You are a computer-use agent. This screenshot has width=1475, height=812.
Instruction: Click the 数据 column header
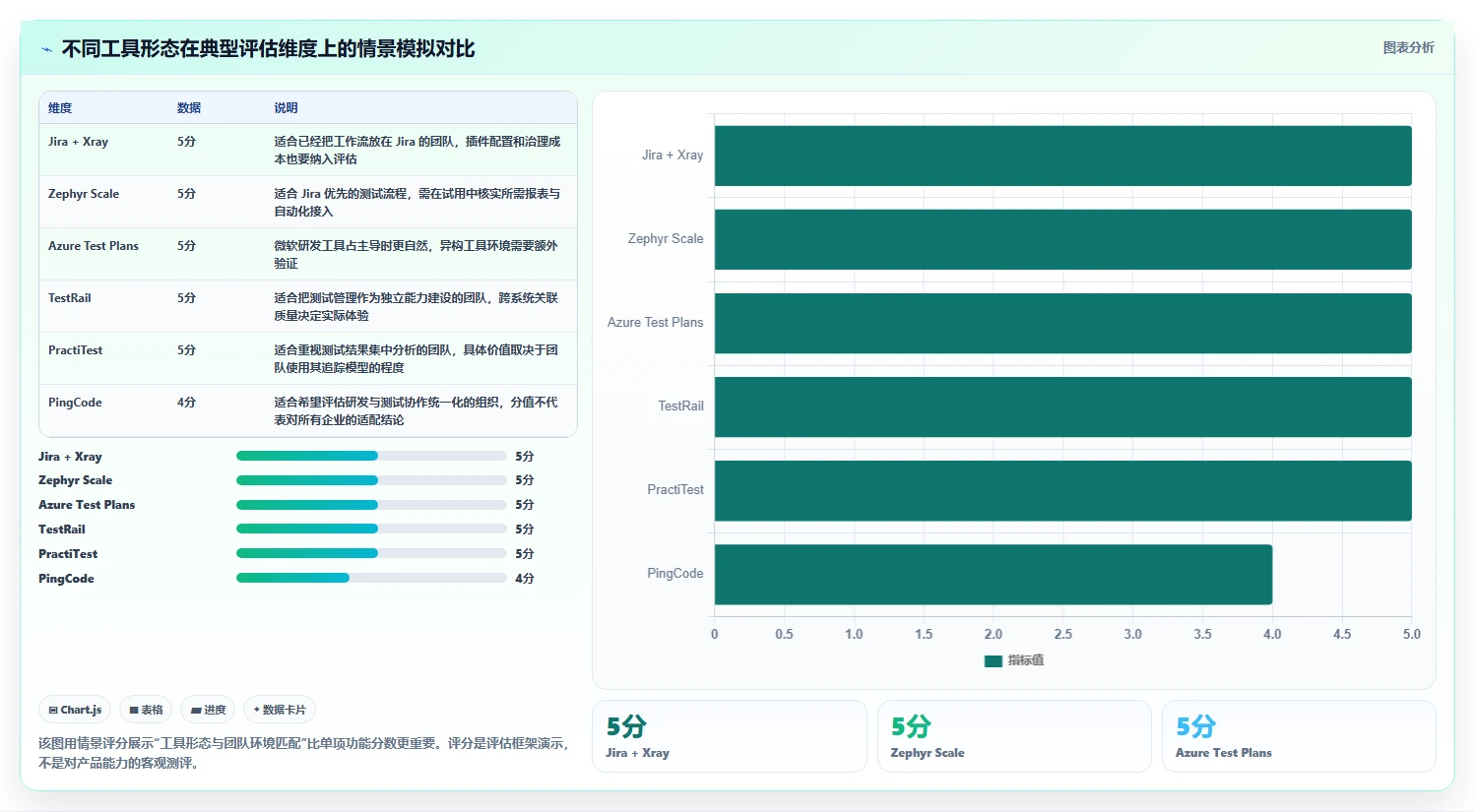point(189,108)
